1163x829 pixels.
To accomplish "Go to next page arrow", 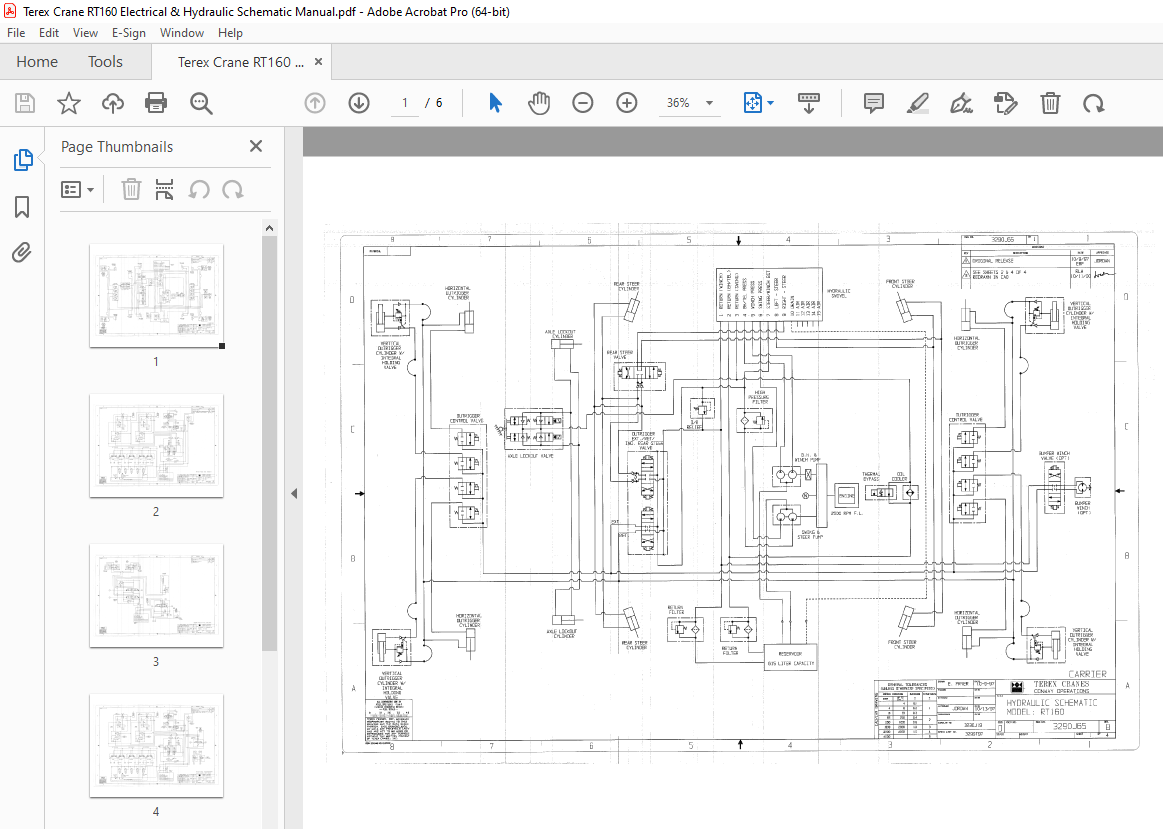I will (x=359, y=103).
